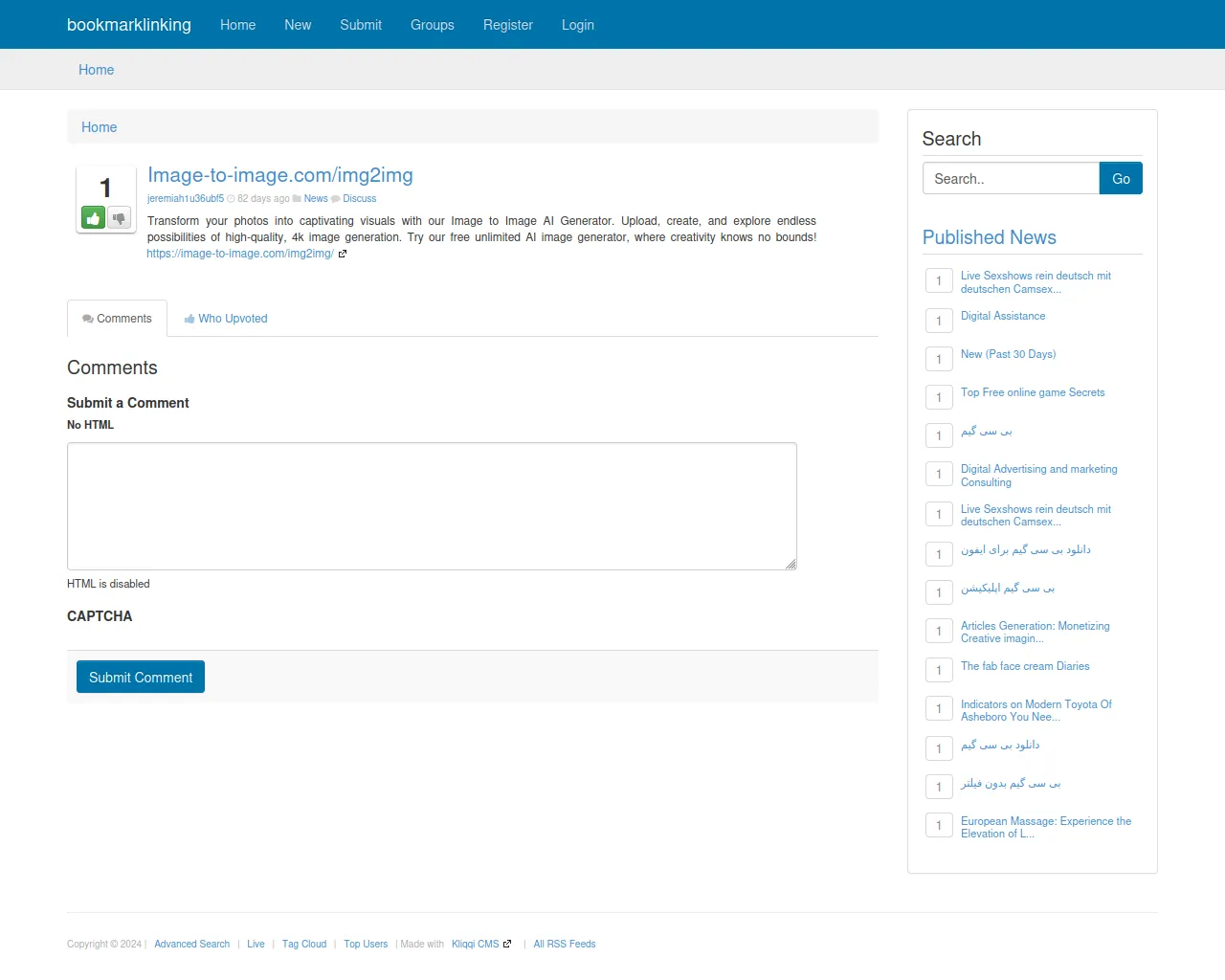Open Articles Generation: Monetizing Creative link
Screen dimensions: 1225x980
pos(1036,633)
